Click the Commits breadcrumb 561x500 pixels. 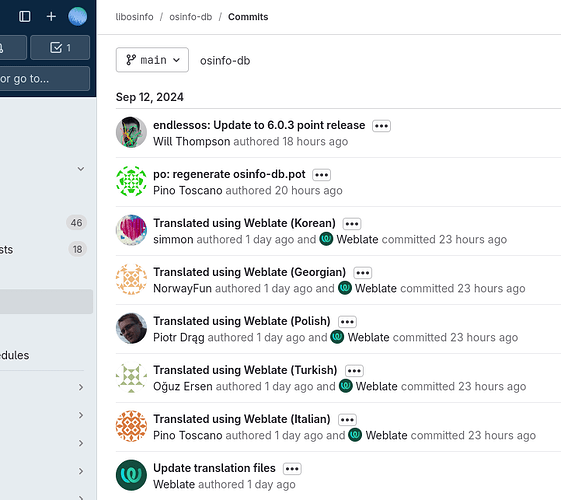[248, 17]
